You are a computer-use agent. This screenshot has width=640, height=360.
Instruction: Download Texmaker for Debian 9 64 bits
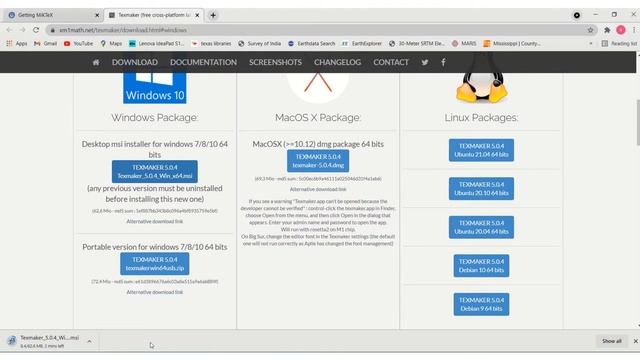(x=481, y=304)
